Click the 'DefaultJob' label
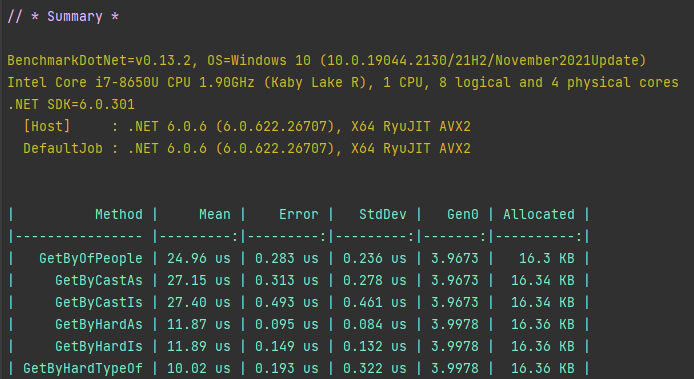The image size is (694, 379). tap(63, 148)
